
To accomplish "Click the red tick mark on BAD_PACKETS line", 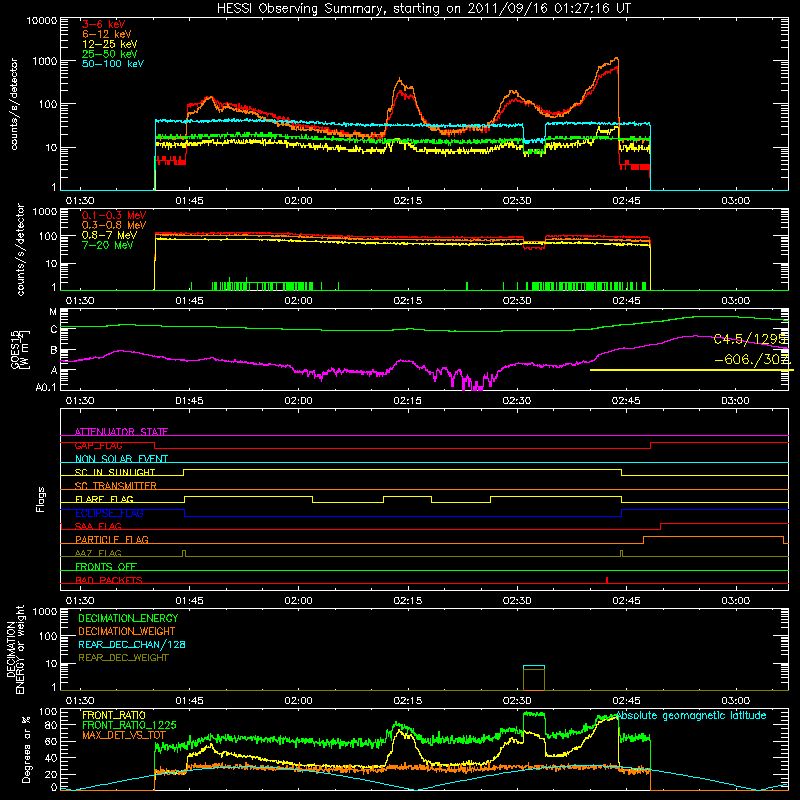I will pos(607,580).
